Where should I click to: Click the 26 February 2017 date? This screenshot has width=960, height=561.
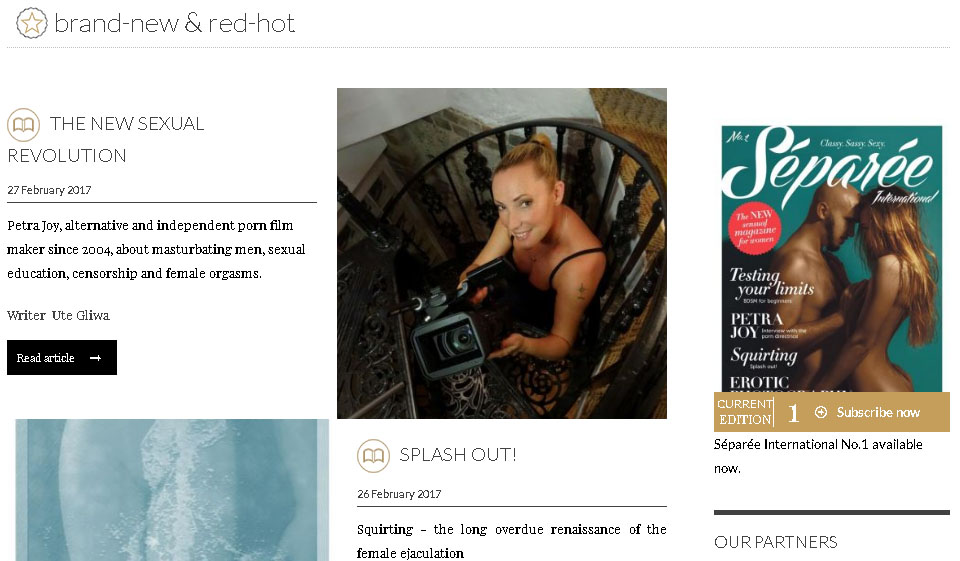(399, 494)
